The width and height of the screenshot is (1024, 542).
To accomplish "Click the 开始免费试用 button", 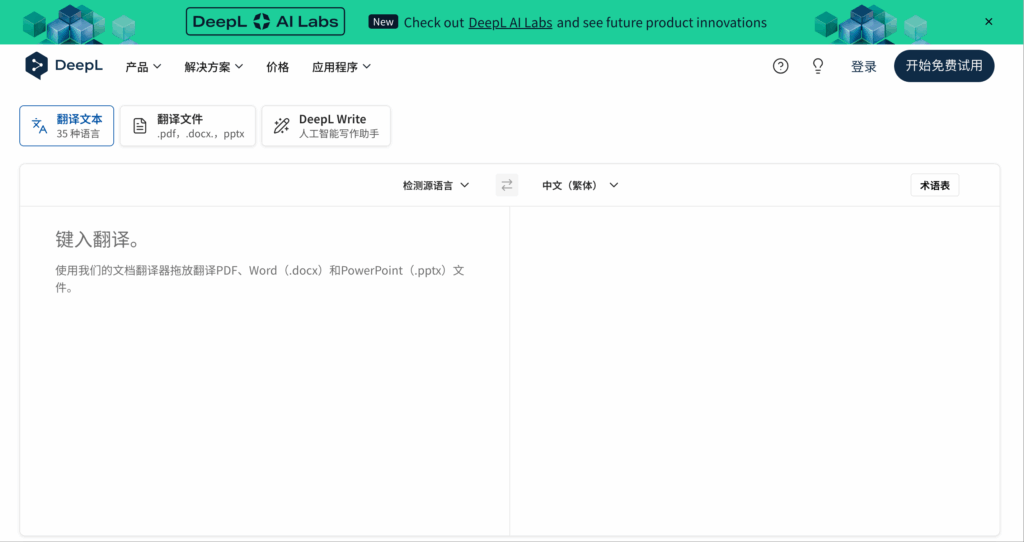I will (x=943, y=66).
